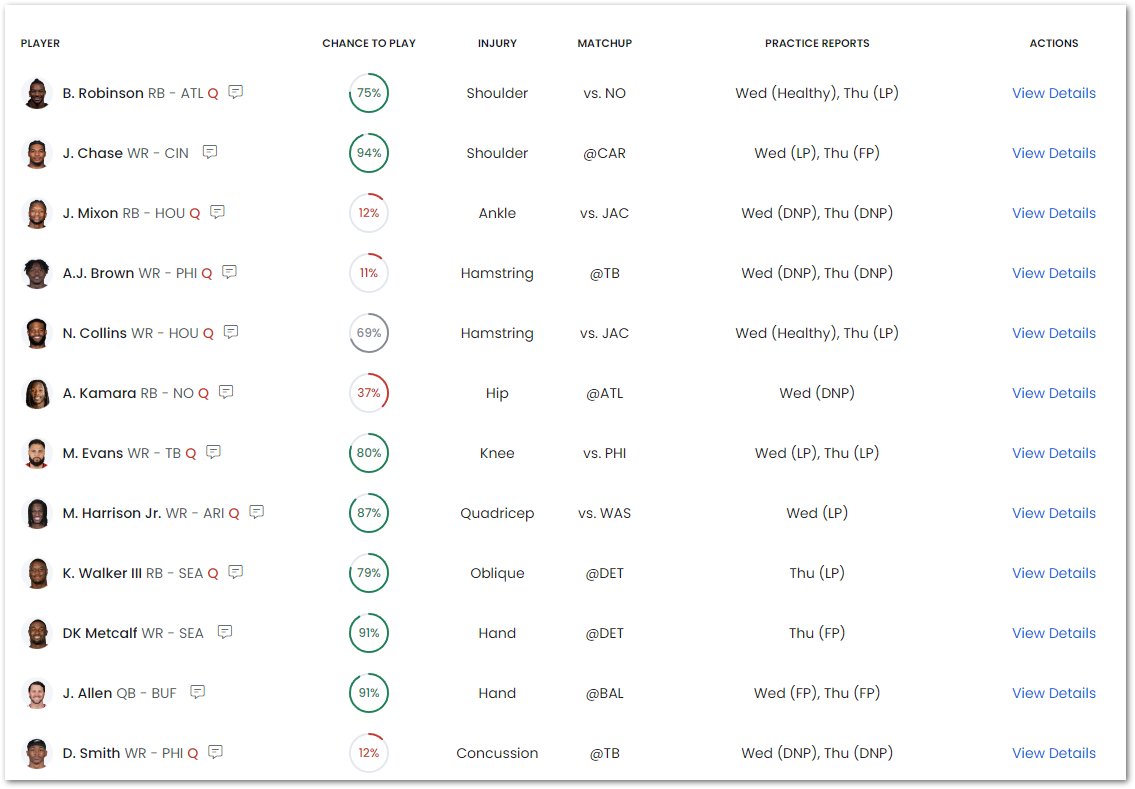
Task: Click the Player column header
Action: pyautogui.click(x=41, y=43)
